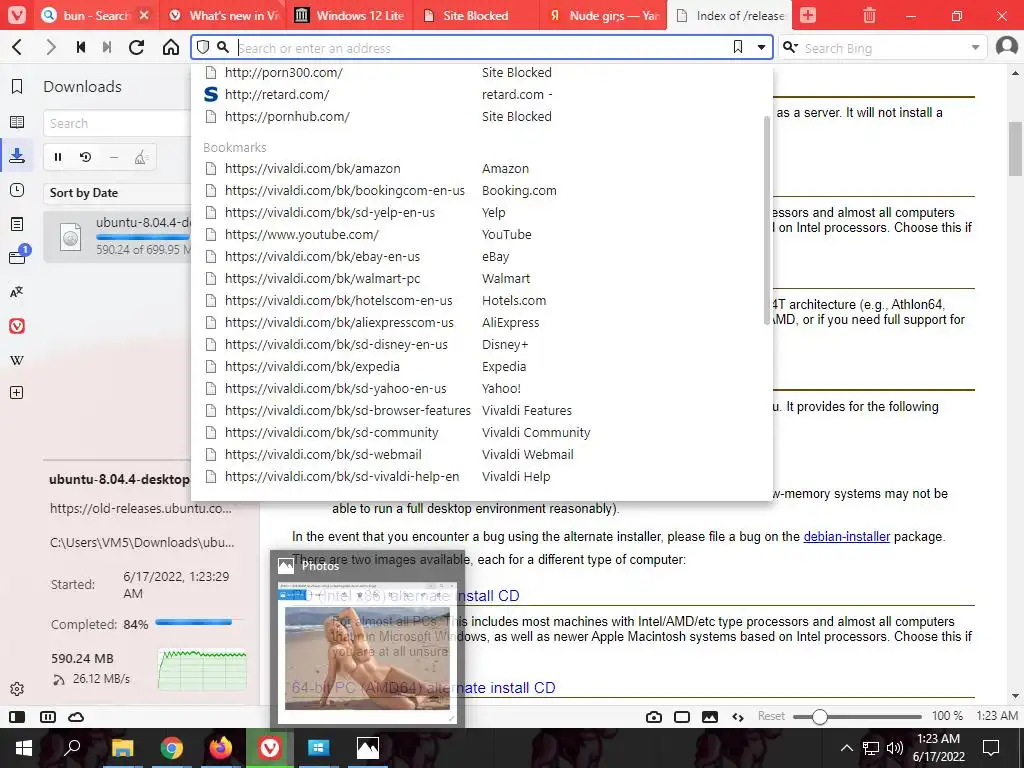This screenshot has height=768, width=1024.
Task: Open the Bookmarks side panel
Action: pos(17,86)
